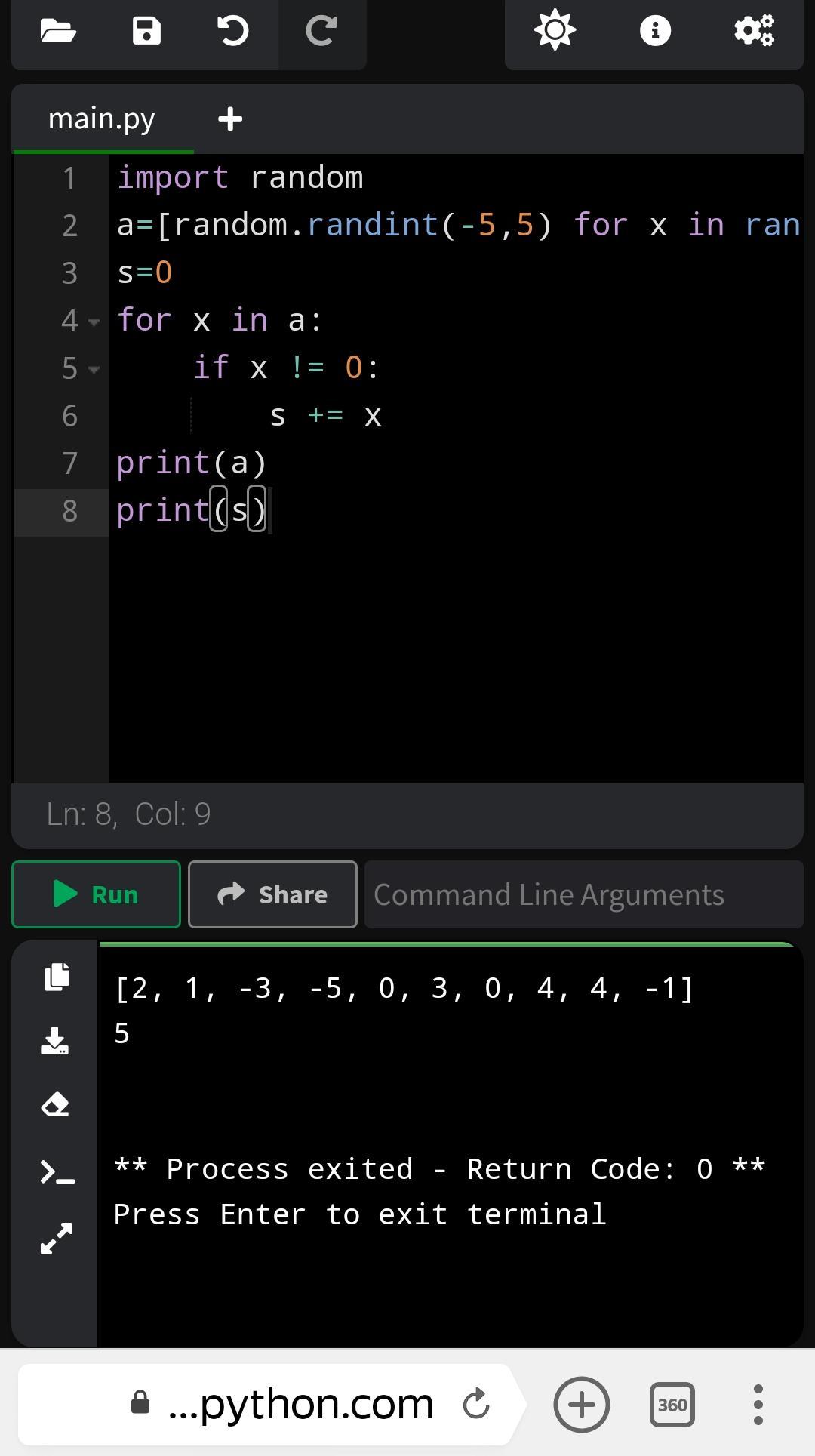This screenshot has width=815, height=1456.
Task: Open the settings gears
Action: (x=754, y=30)
